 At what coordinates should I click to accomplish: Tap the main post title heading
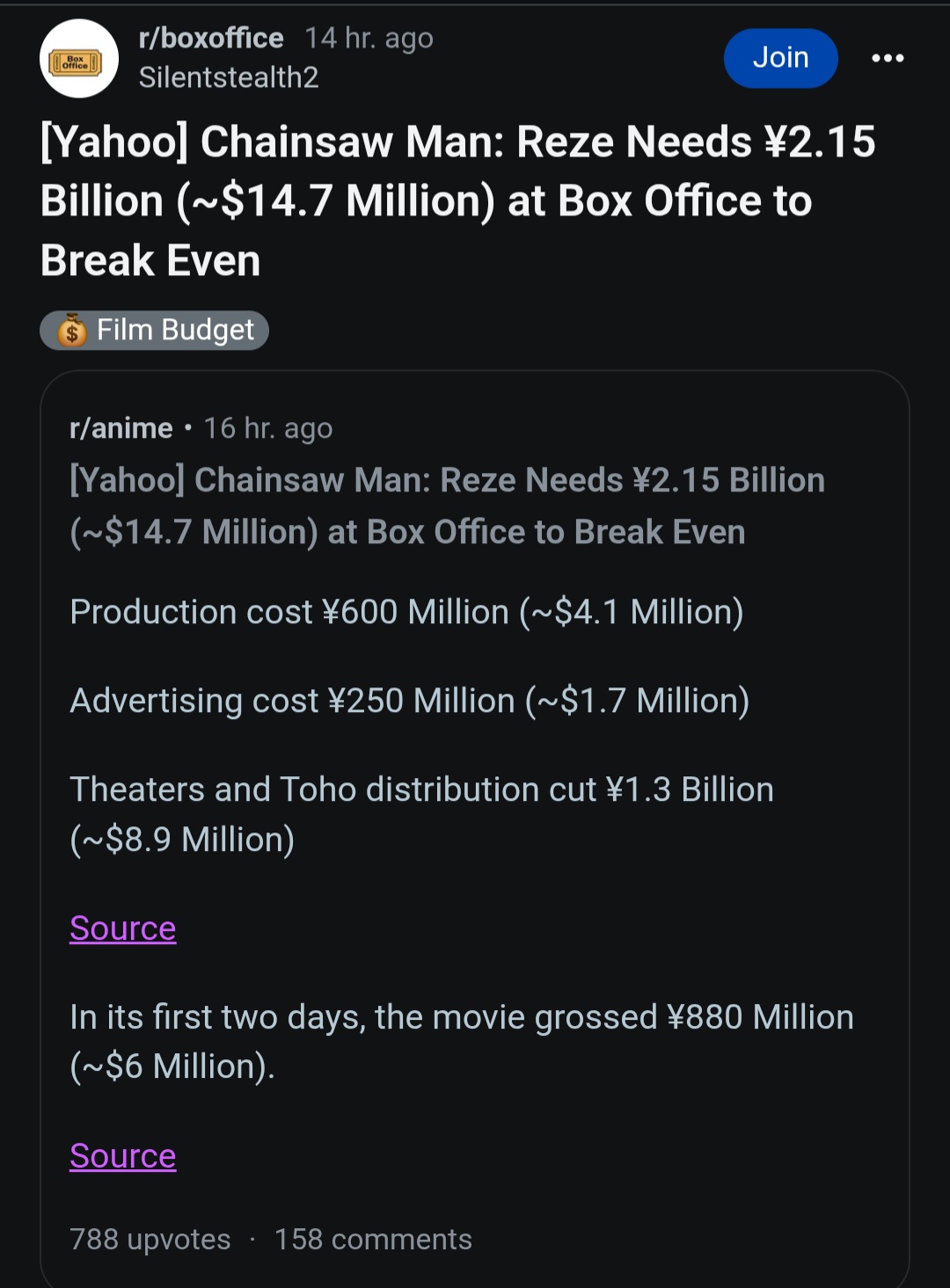[x=457, y=201]
